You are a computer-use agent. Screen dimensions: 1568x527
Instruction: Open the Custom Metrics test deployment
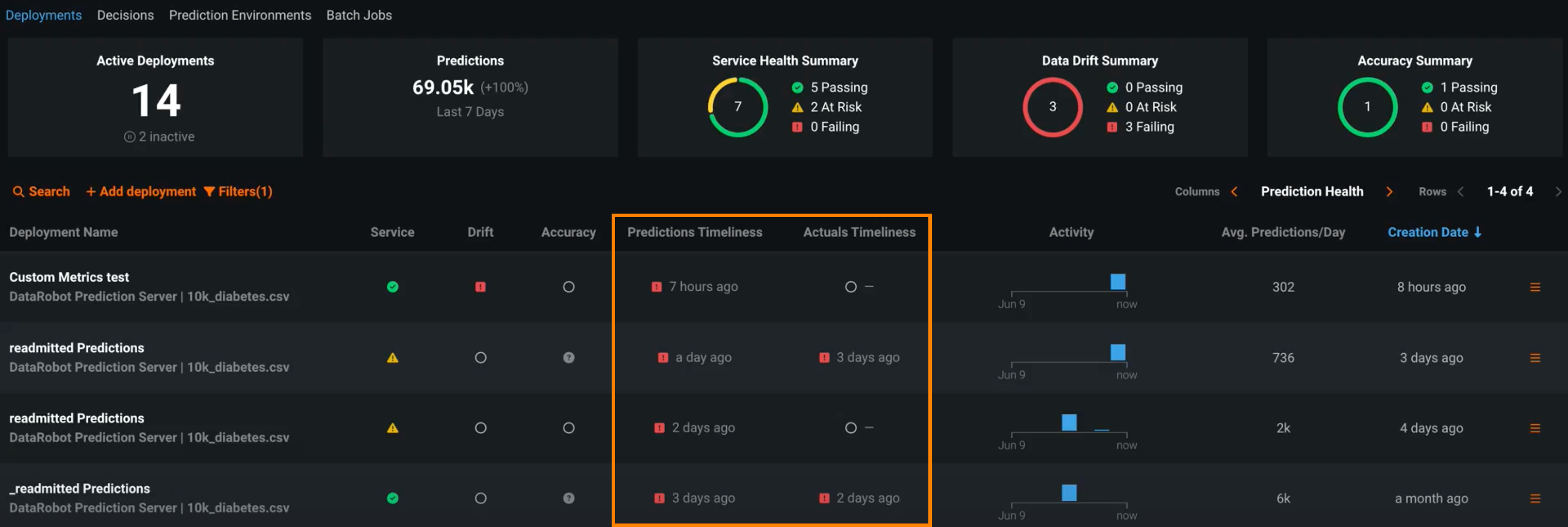click(69, 277)
